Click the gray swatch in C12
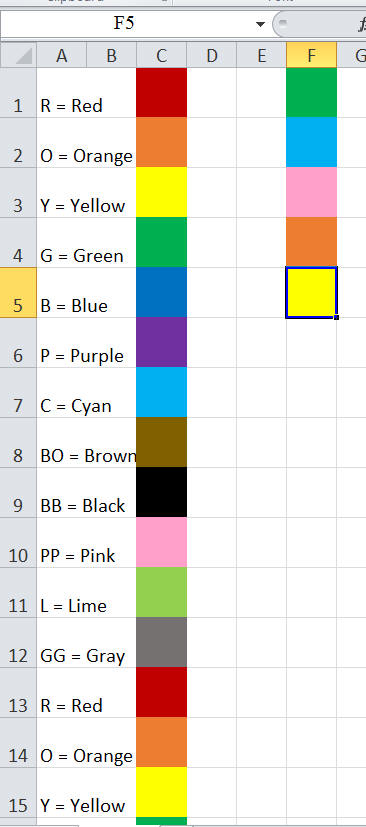366x827 pixels. click(161, 642)
